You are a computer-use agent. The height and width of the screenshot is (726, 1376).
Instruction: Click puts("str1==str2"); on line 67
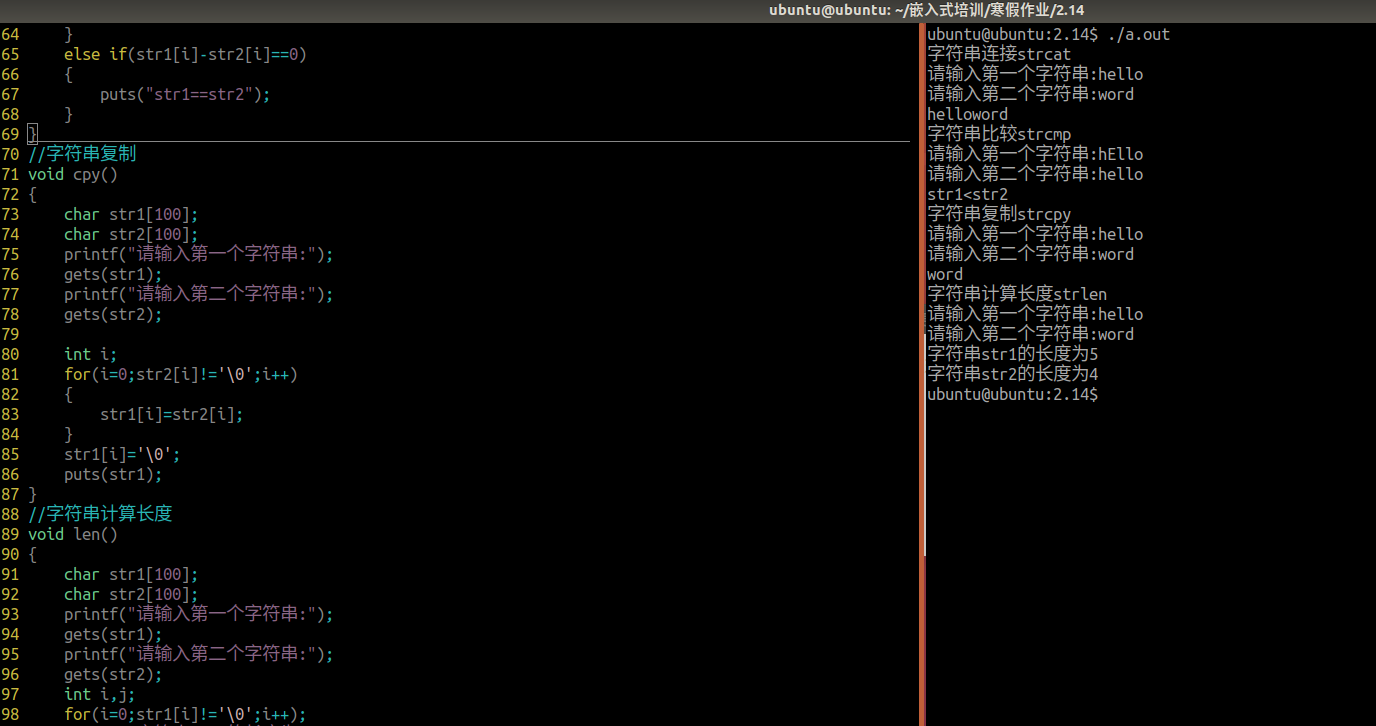(185, 94)
